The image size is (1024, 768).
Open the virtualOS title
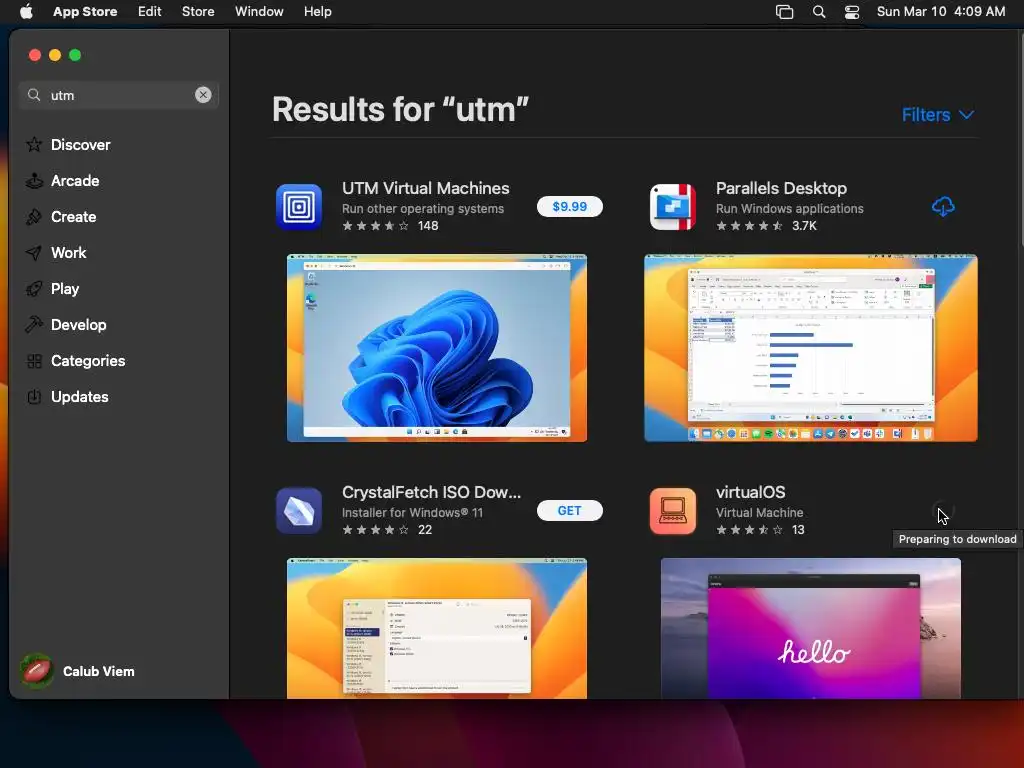750,492
